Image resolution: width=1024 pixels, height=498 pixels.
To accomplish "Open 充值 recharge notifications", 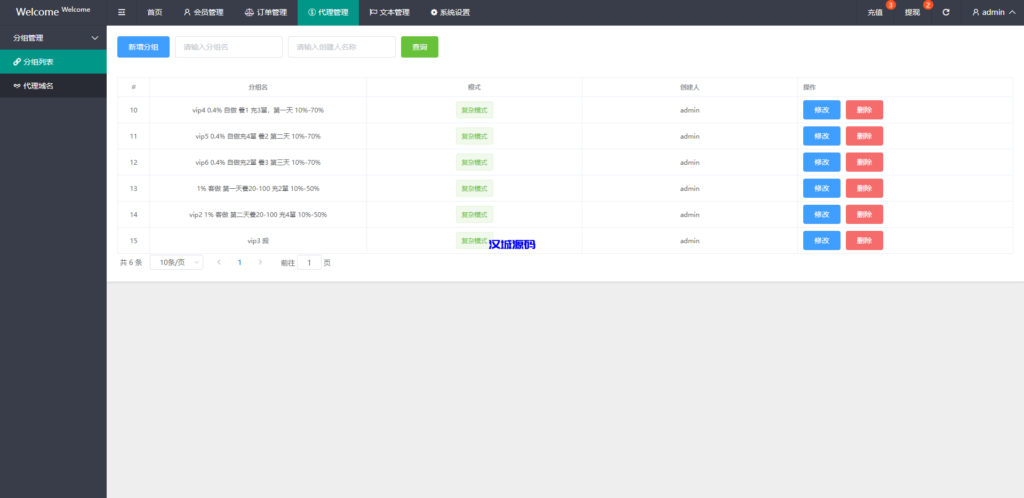I will (x=876, y=13).
